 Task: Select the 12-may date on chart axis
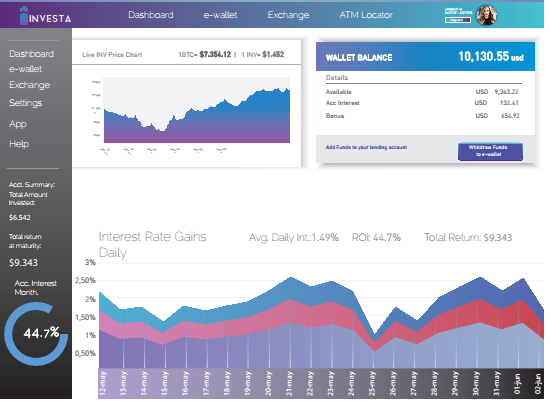click(102, 384)
